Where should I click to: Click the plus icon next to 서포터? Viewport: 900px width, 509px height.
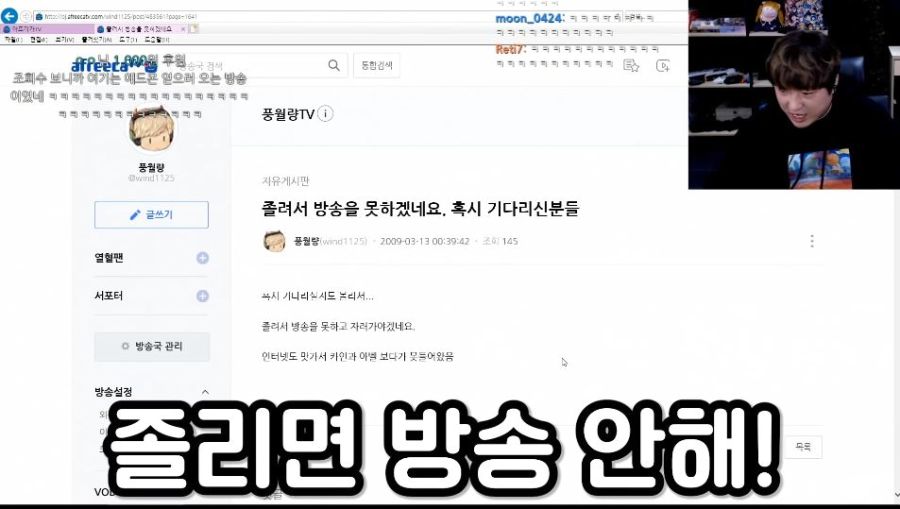pos(202,296)
